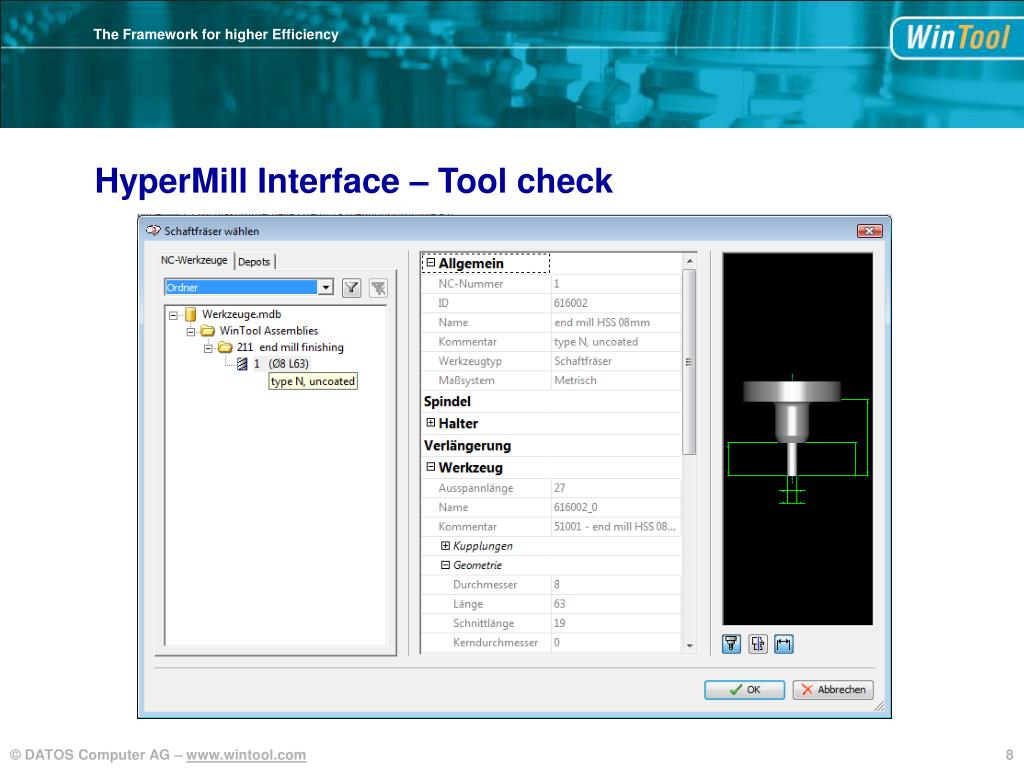Select the Verlängerung section header
This screenshot has width=1024, height=768.
point(468,446)
